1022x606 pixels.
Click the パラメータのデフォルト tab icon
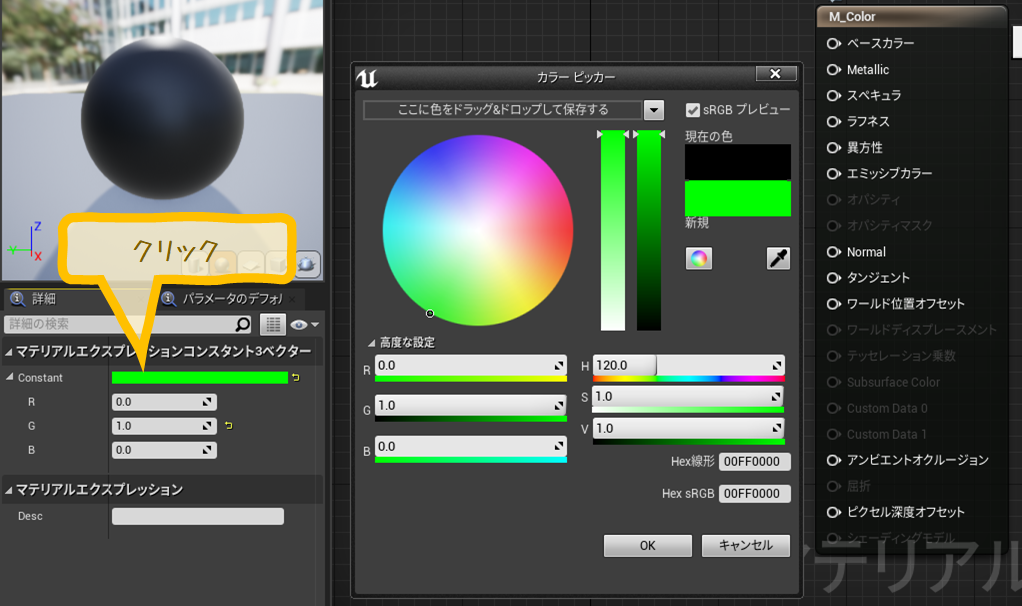[169, 299]
